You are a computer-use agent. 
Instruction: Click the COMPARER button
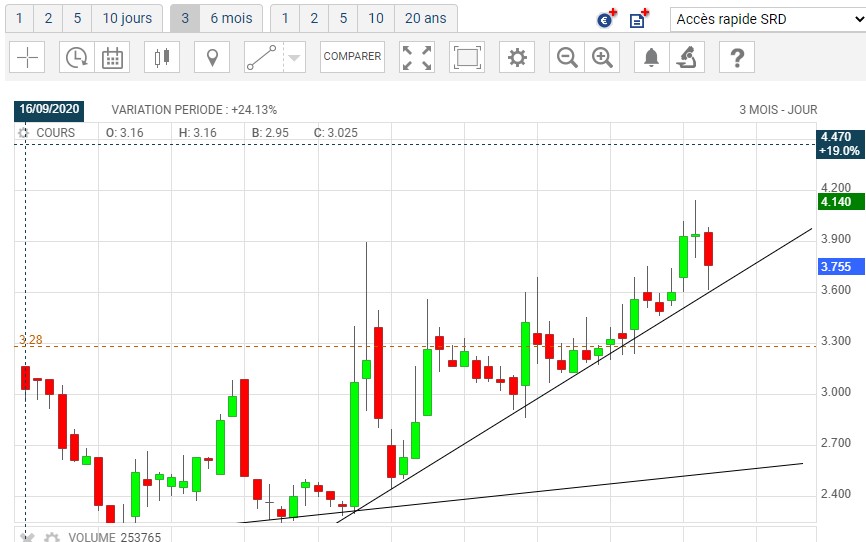pos(352,57)
